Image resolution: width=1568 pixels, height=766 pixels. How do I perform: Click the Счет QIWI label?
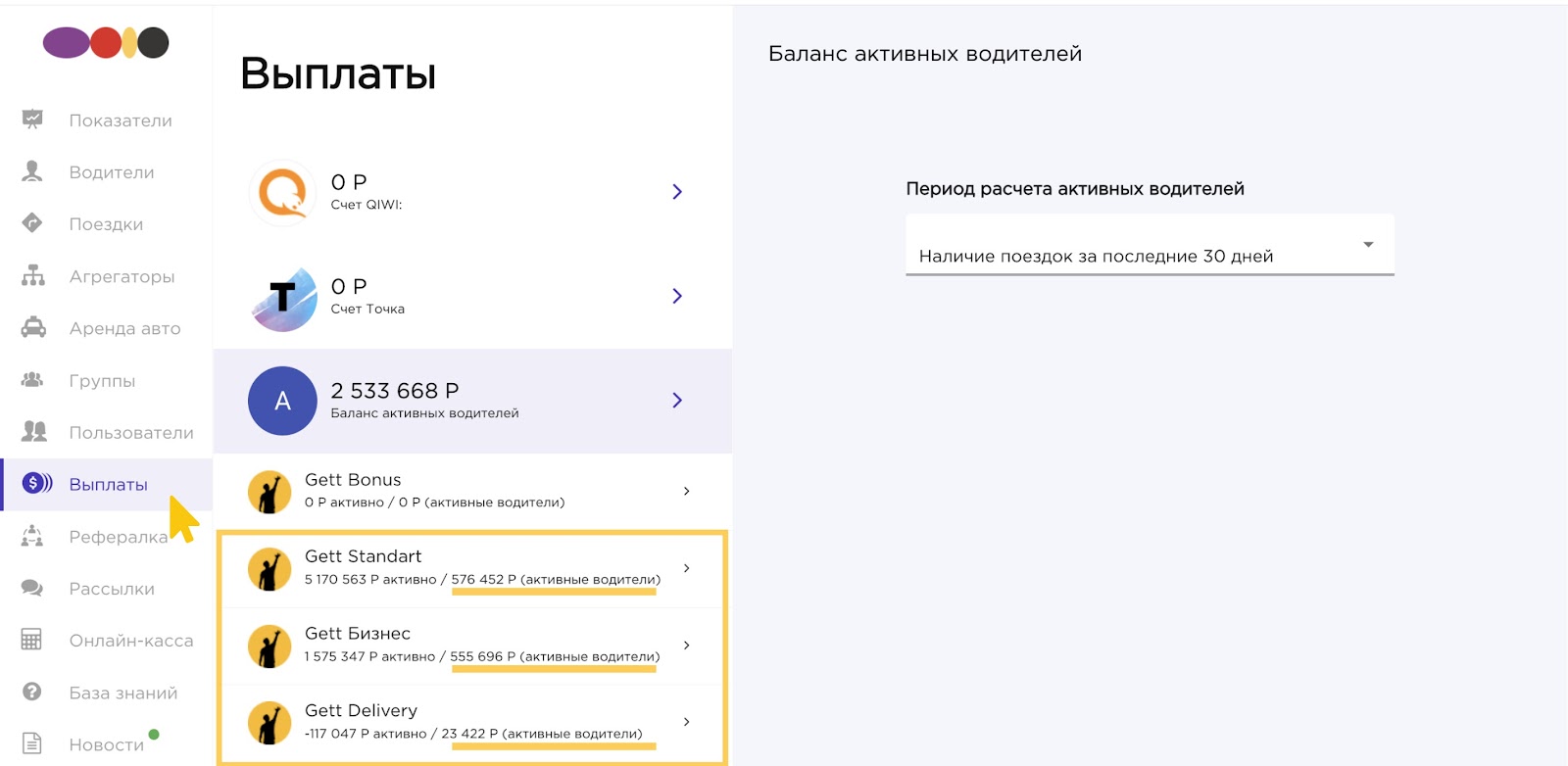pos(367,205)
